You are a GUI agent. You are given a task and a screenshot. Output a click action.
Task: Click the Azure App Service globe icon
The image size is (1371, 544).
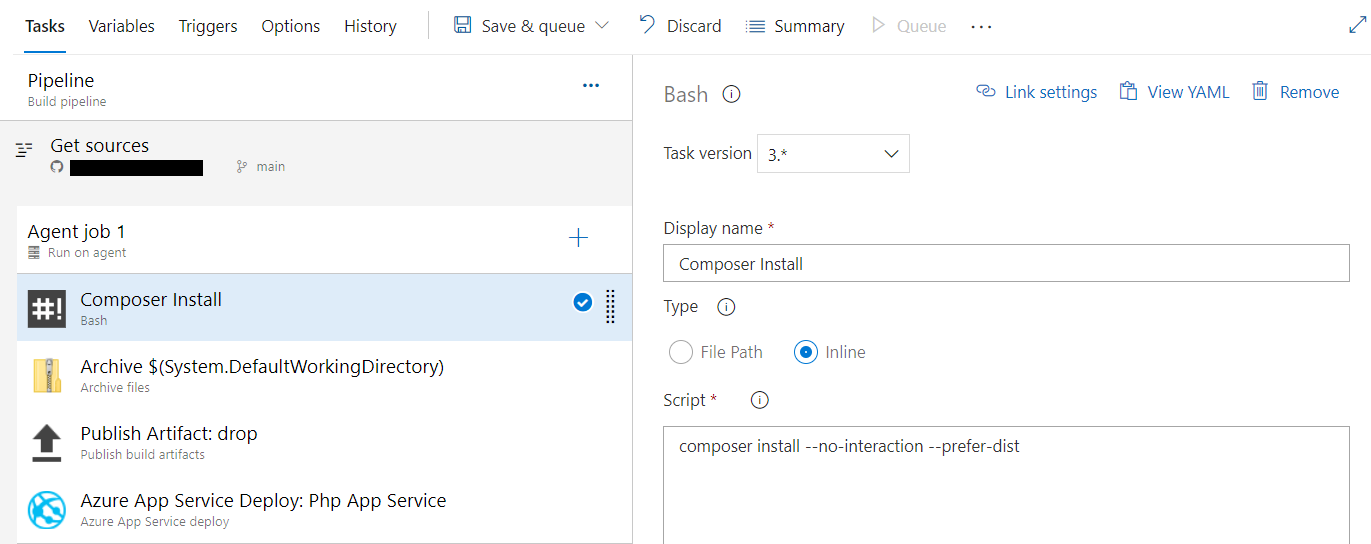click(47, 509)
